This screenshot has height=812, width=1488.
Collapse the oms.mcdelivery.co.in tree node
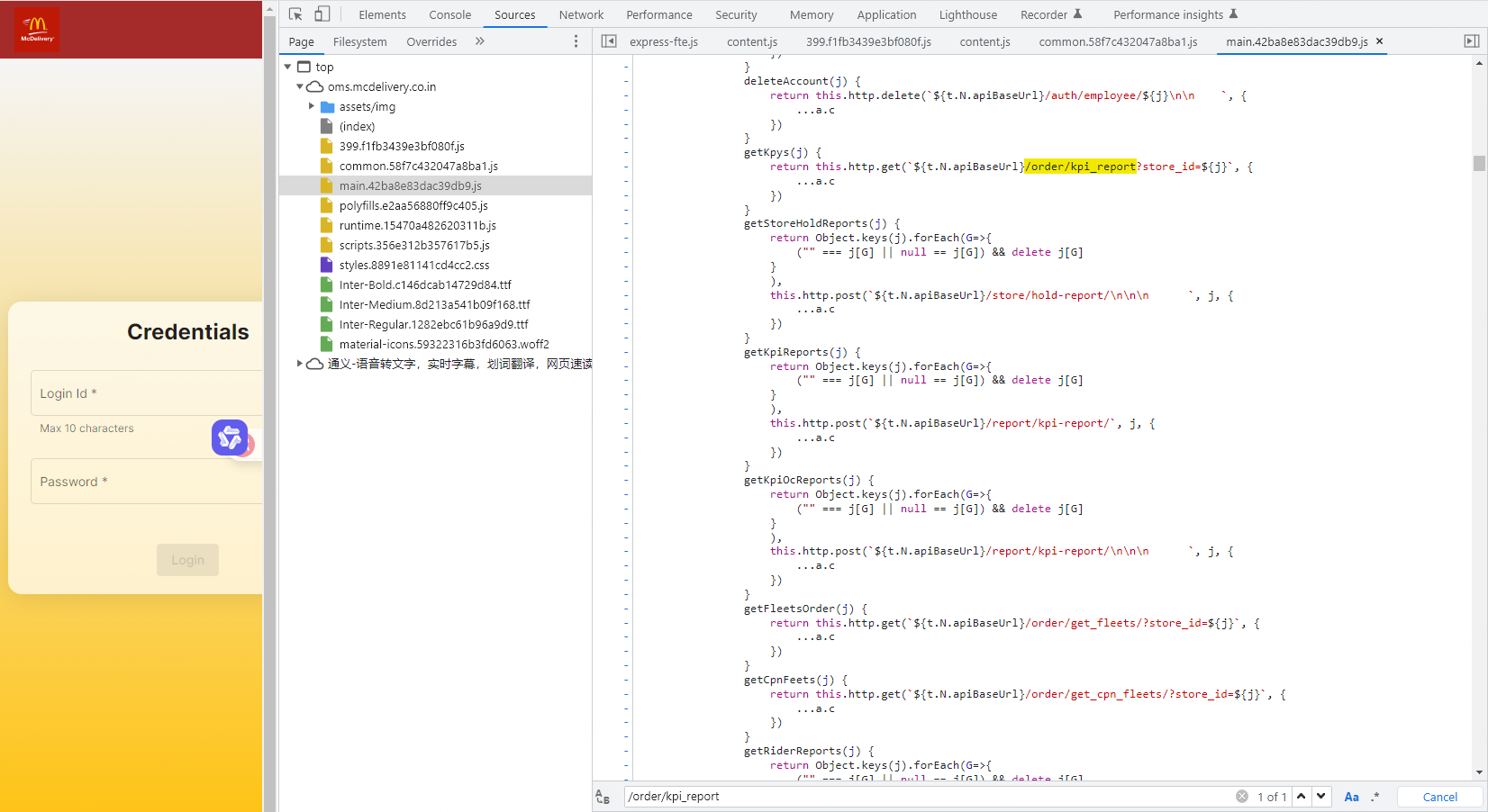[300, 87]
